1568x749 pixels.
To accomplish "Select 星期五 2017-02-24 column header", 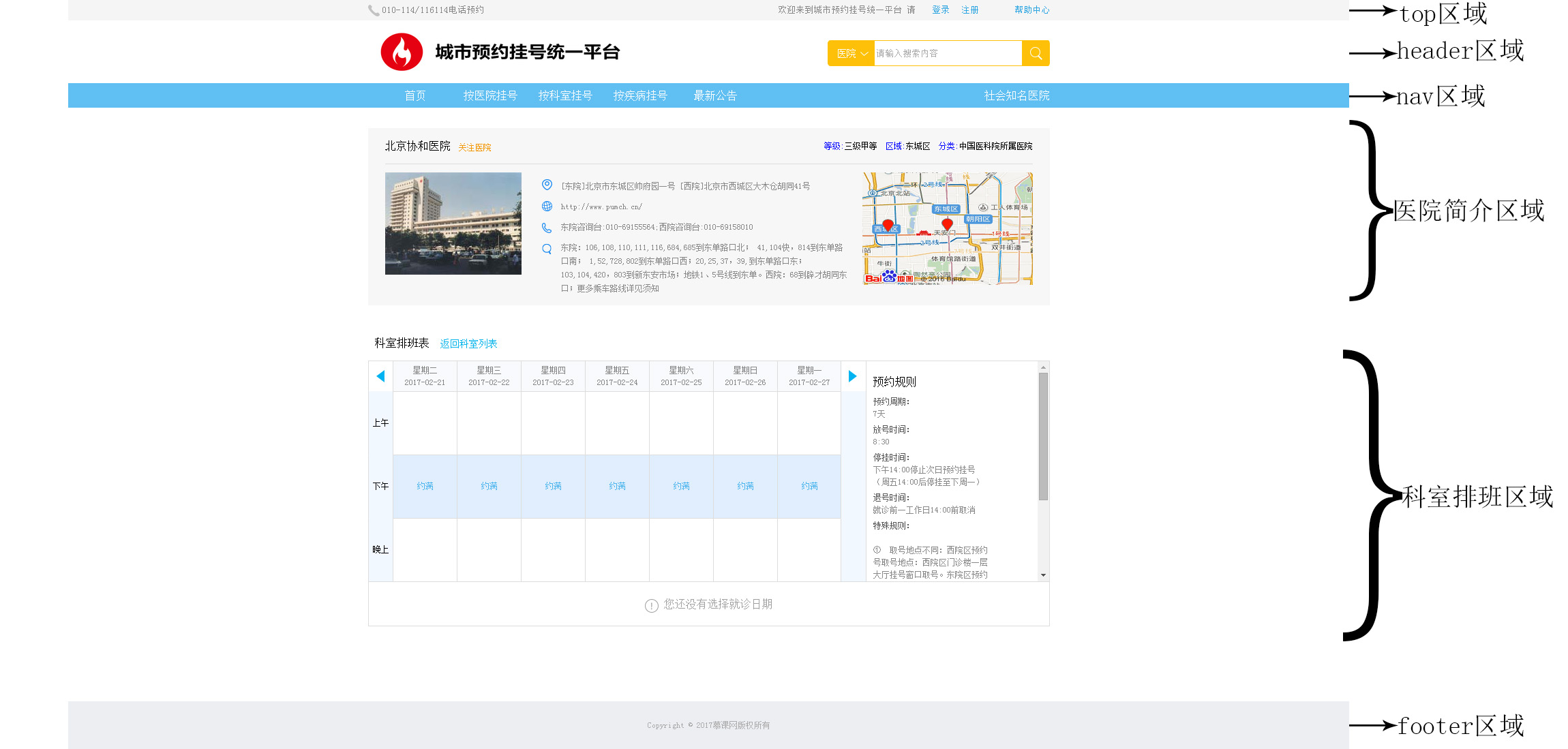I will tap(617, 376).
